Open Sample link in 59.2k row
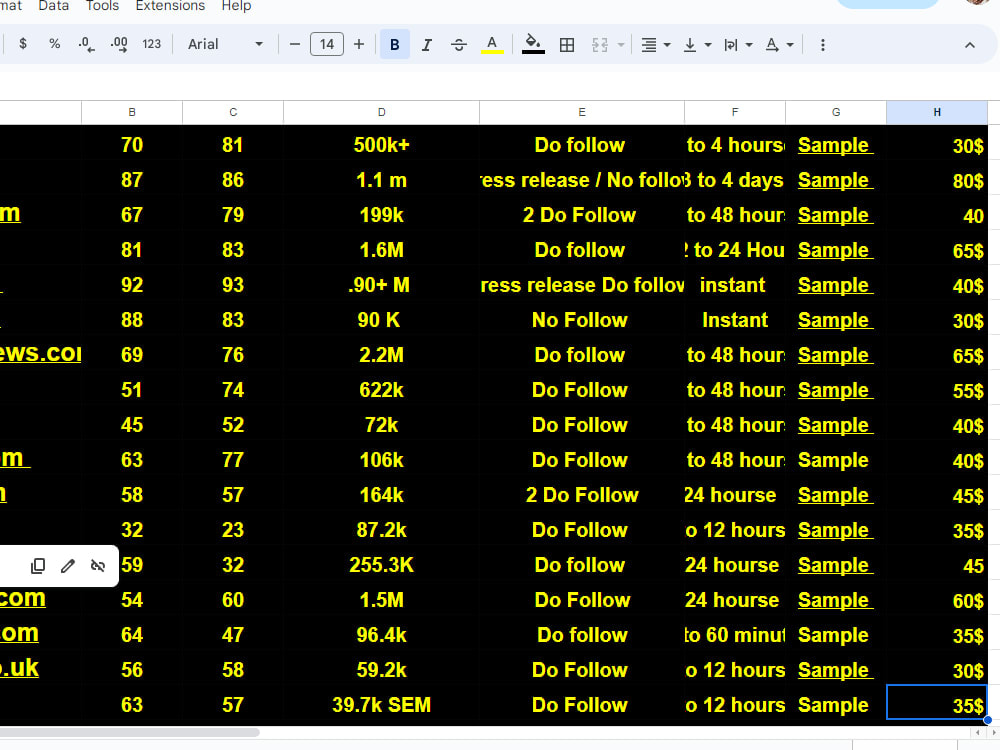This screenshot has width=1000, height=750. coord(835,670)
